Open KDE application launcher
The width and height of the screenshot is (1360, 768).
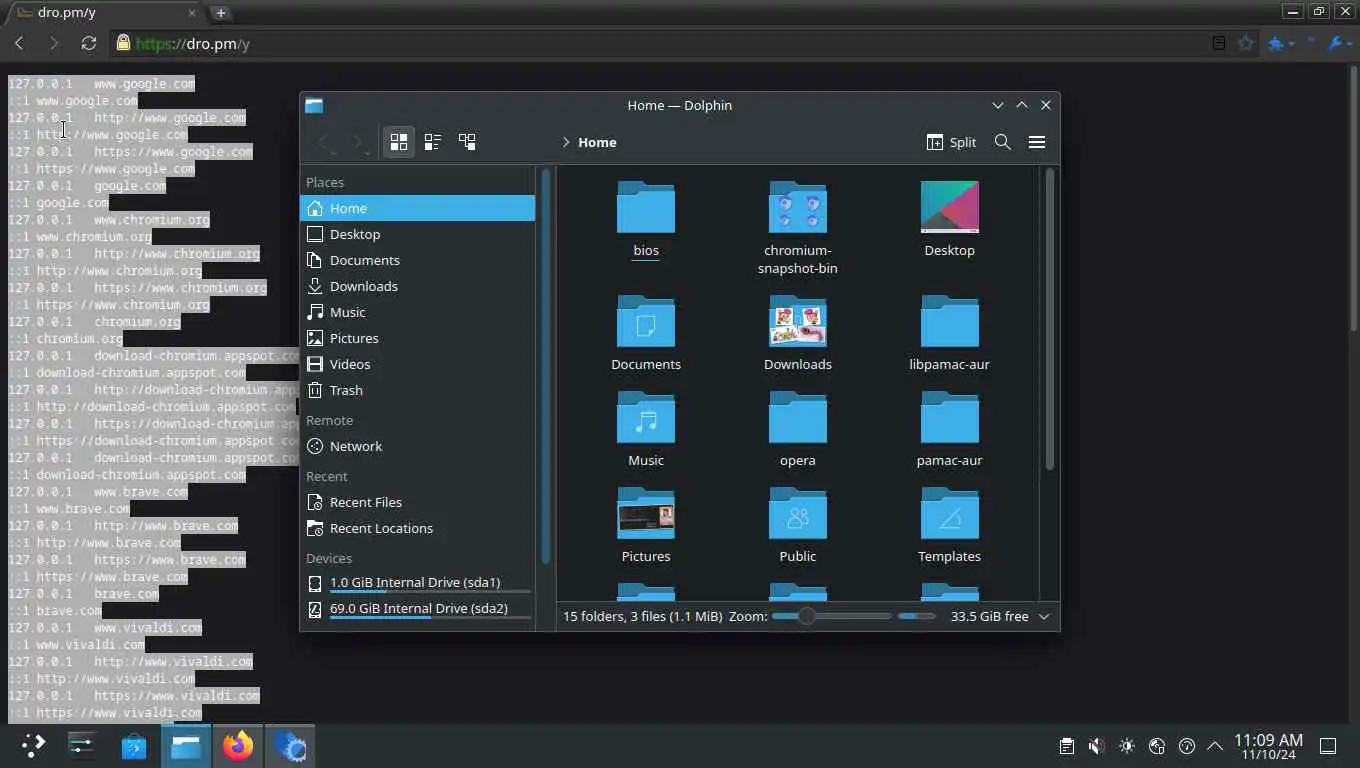(x=33, y=745)
